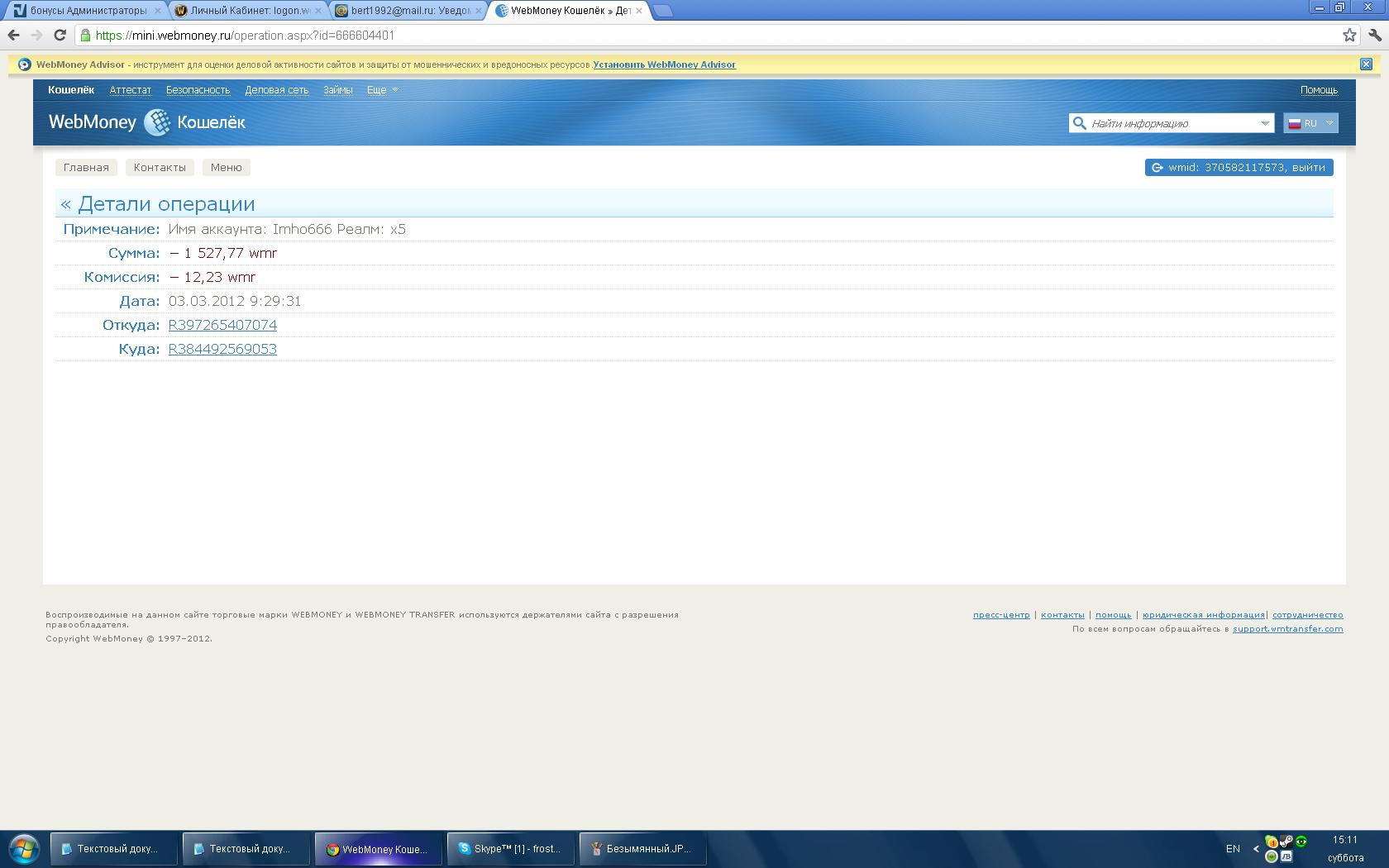This screenshot has height=868, width=1389.
Task: Go back via Детали операции heading
Action: (158, 204)
